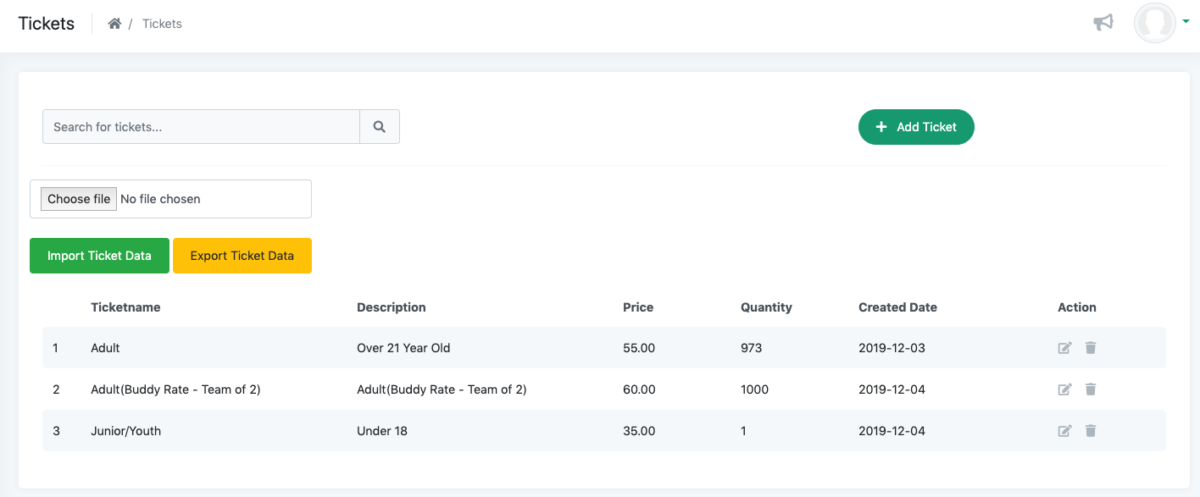Open the announcements megaphone icon
The image size is (1200, 497).
[x=1103, y=22]
